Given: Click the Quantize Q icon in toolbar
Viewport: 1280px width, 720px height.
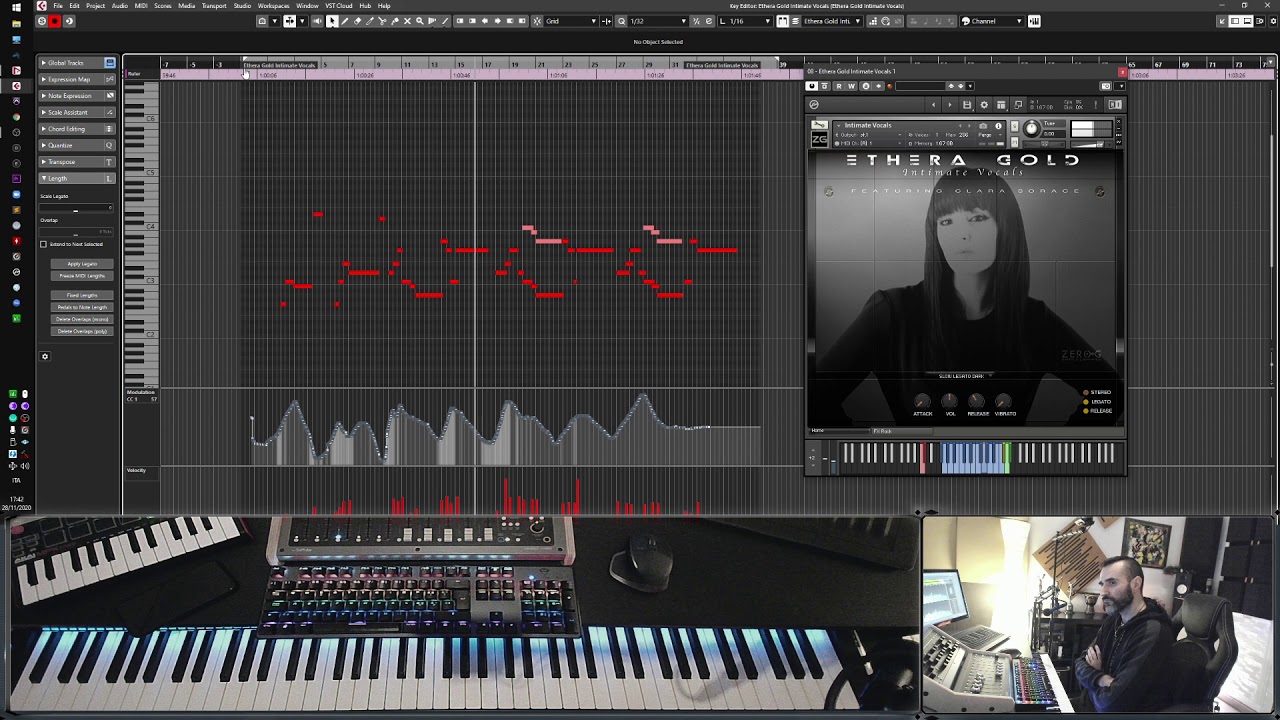Looking at the screenshot, I should click(621, 21).
